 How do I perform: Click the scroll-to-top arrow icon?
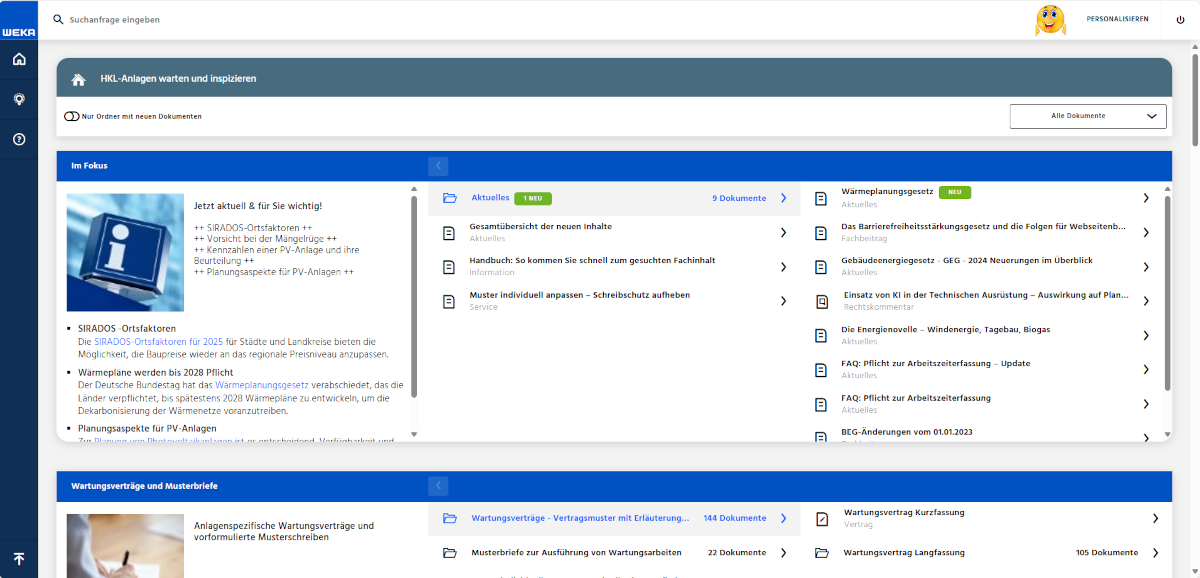[x=19, y=559]
